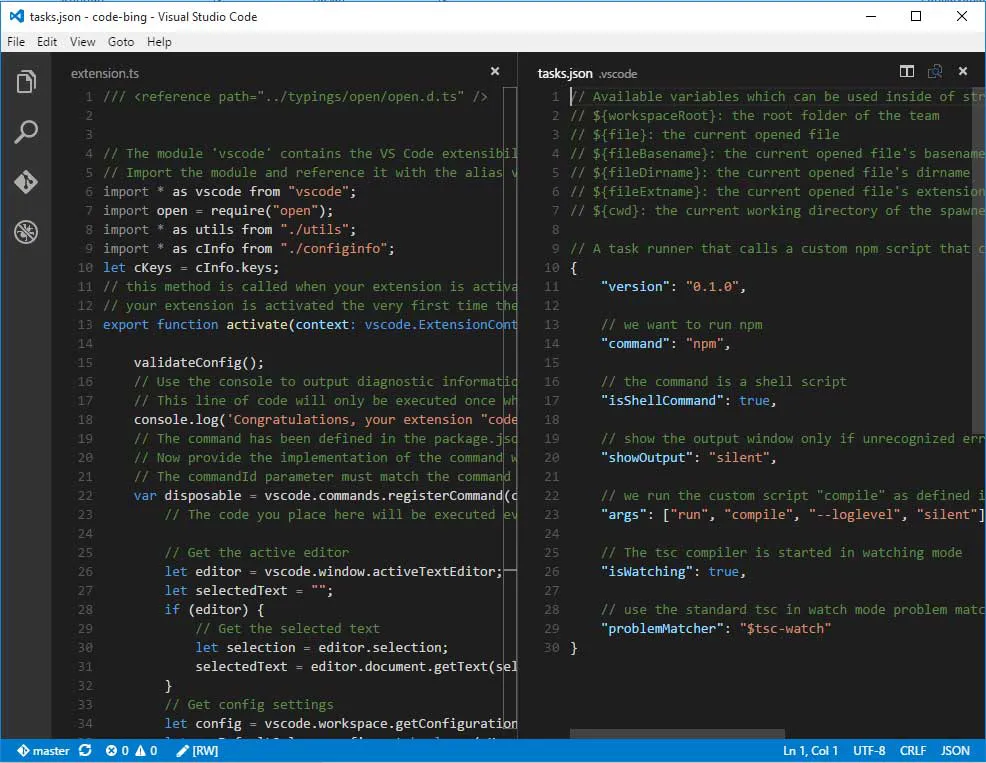Click the Git sync icon in status bar
The width and height of the screenshot is (986, 763).
85,750
